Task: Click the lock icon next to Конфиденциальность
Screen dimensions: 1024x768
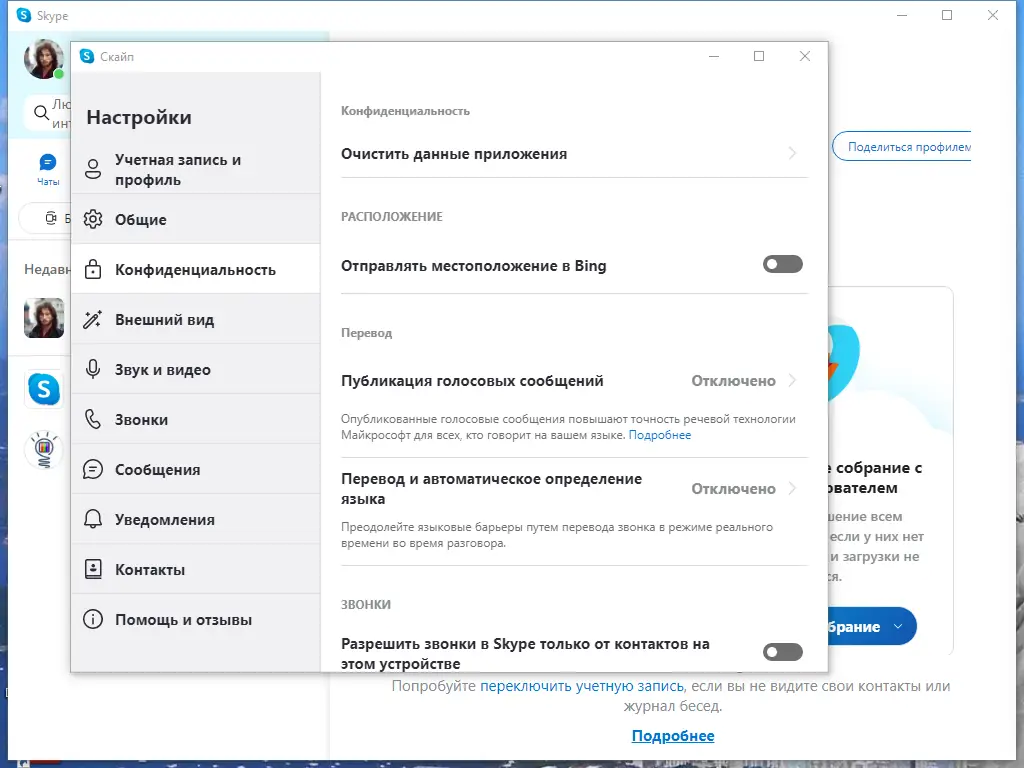Action: point(93,269)
